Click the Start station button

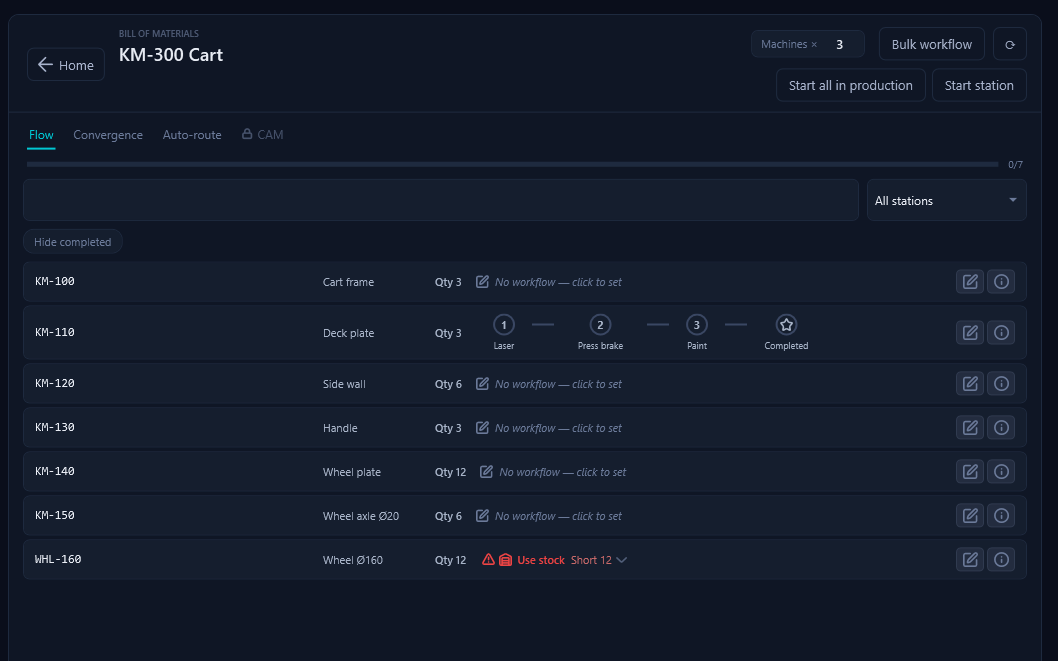pos(978,86)
